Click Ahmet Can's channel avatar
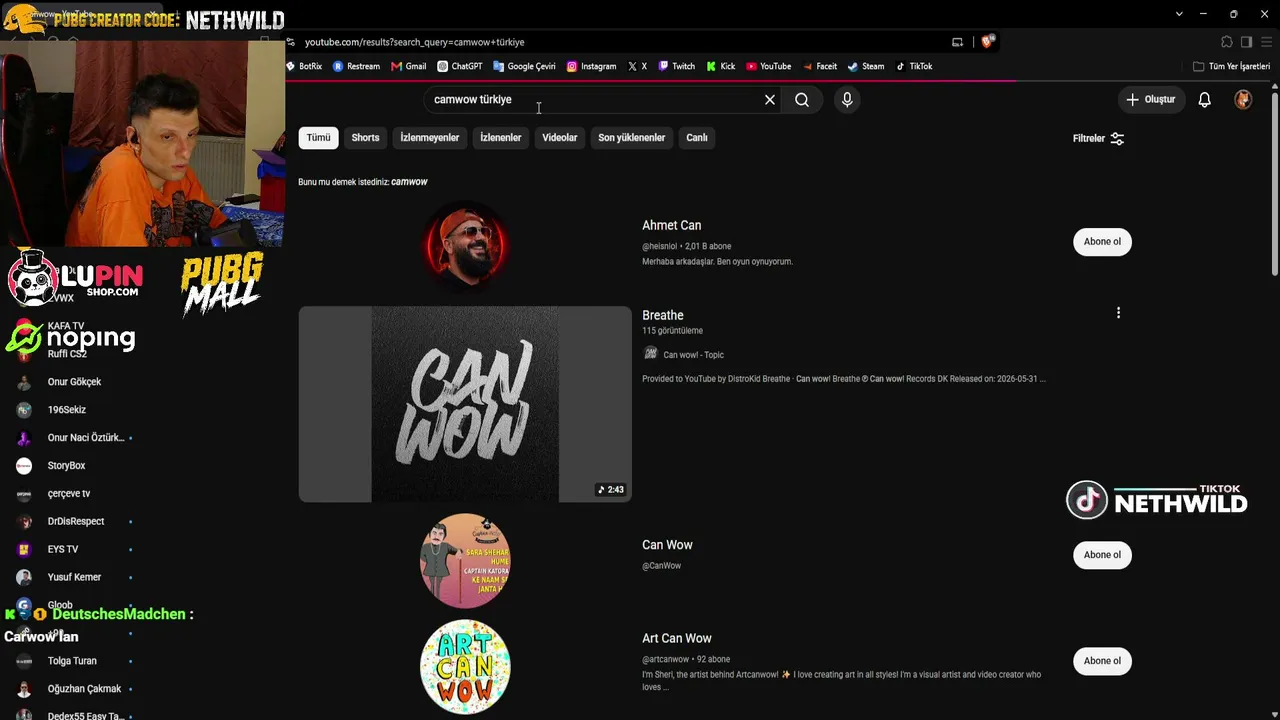 pyautogui.click(x=465, y=245)
